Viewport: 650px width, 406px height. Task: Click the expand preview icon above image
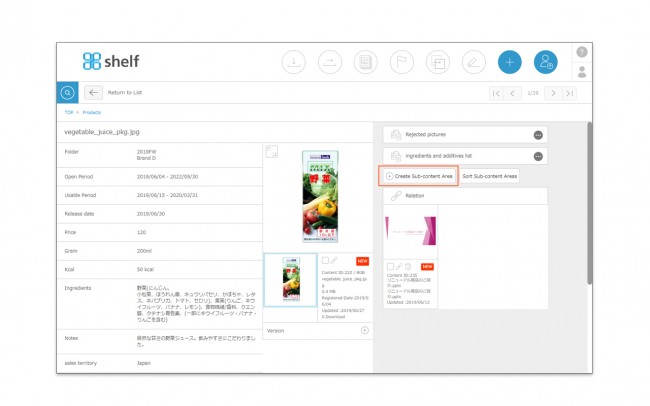tap(271, 151)
